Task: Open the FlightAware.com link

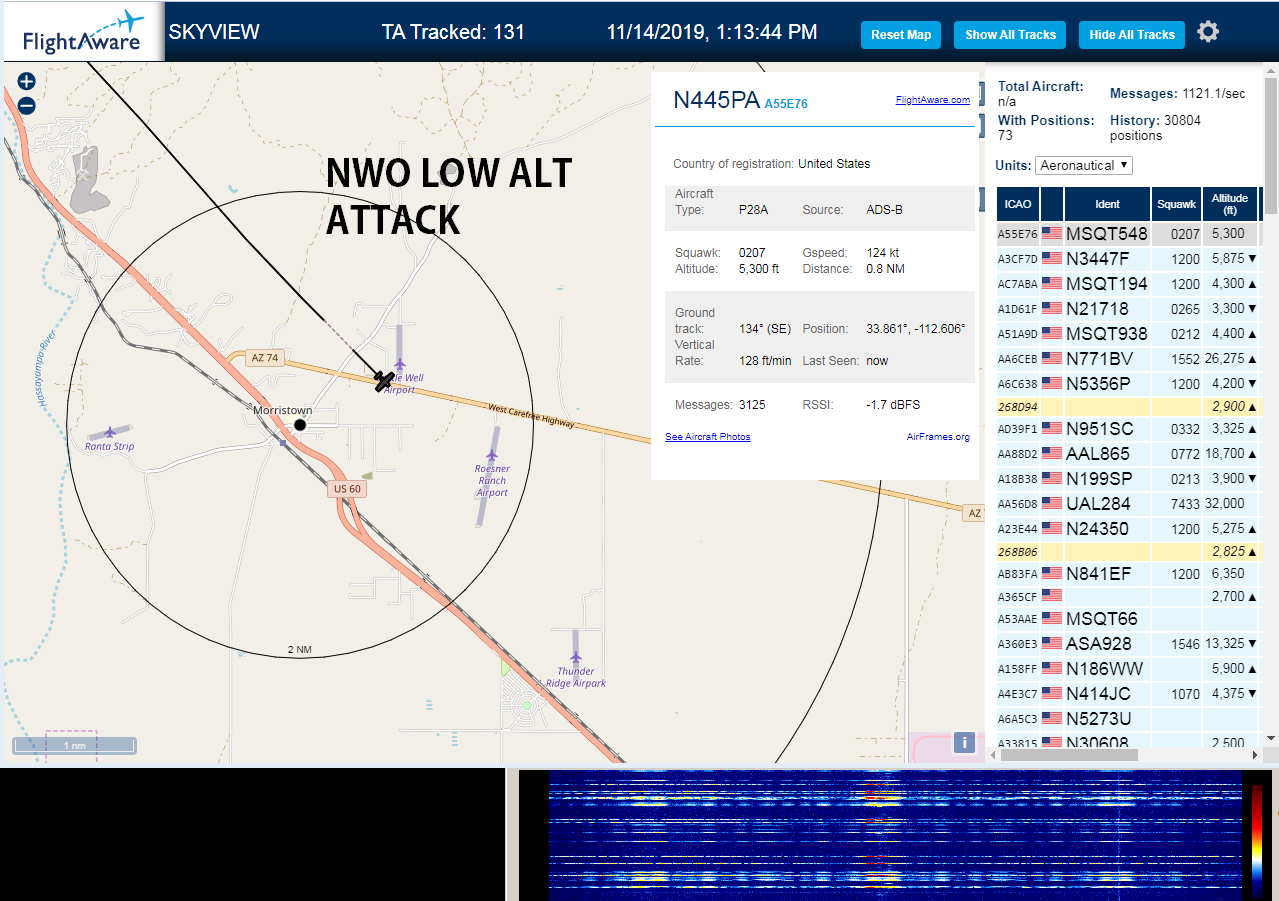Action: click(x=933, y=100)
